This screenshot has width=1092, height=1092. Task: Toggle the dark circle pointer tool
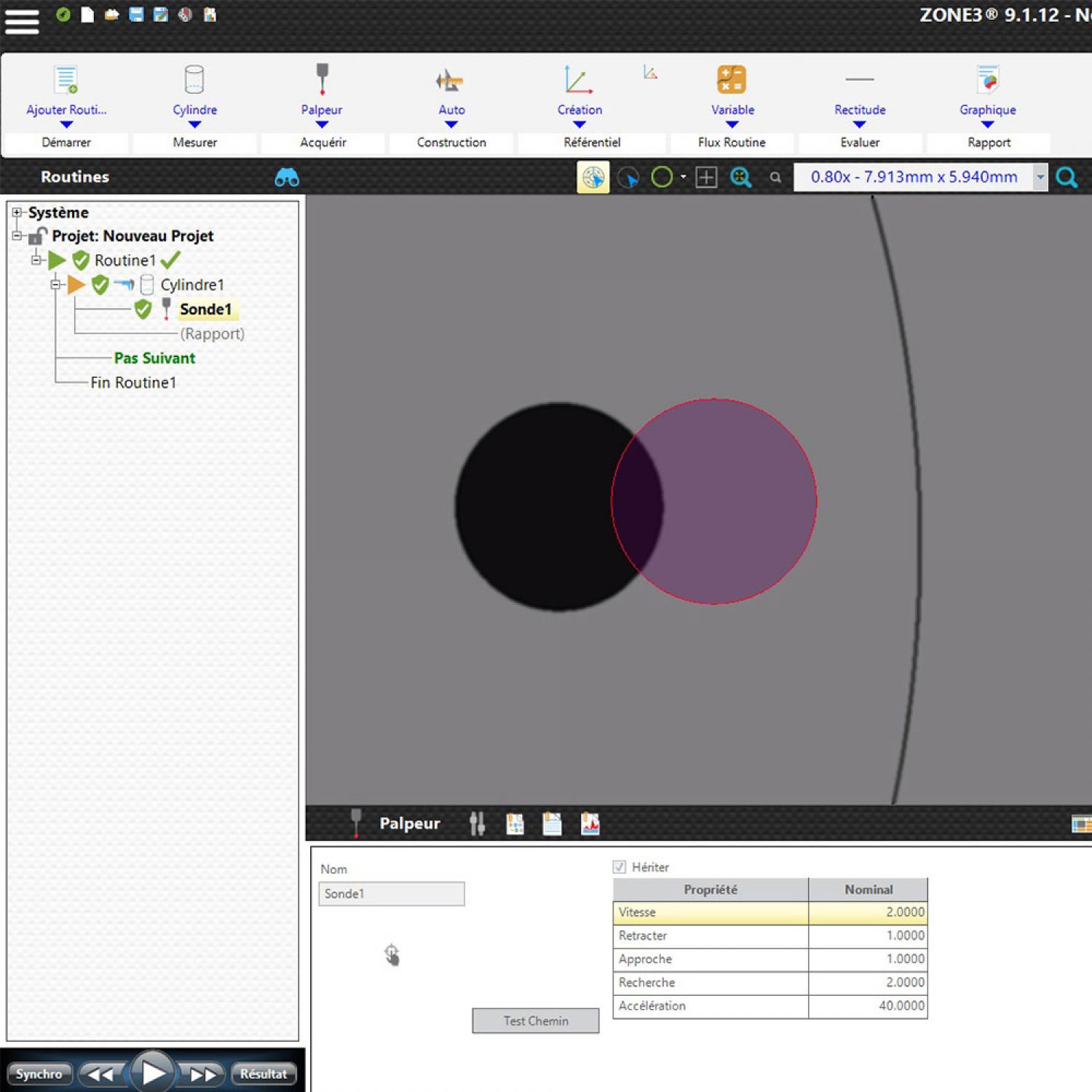(x=628, y=177)
